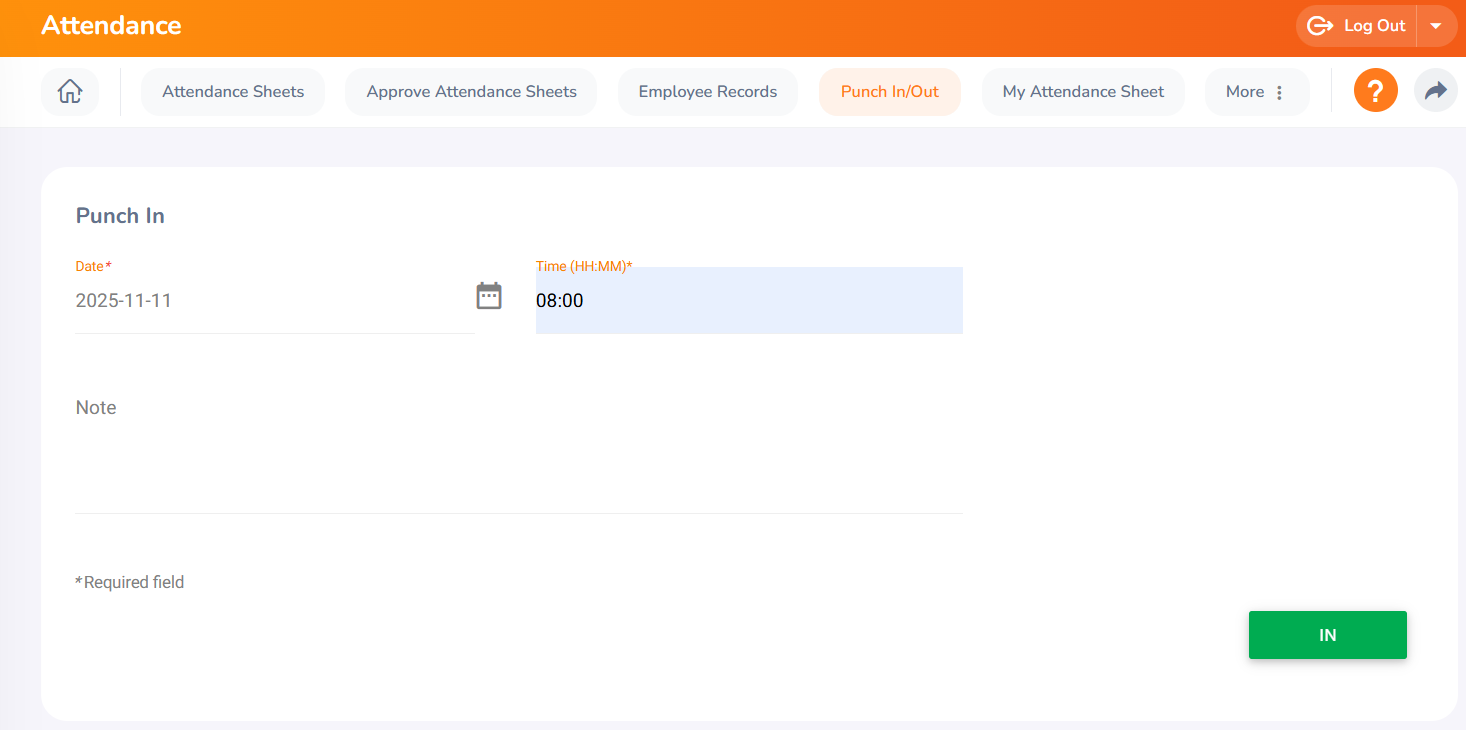Click the share arrow icon
Viewport: 1466px width, 730px height.
pyautogui.click(x=1435, y=92)
